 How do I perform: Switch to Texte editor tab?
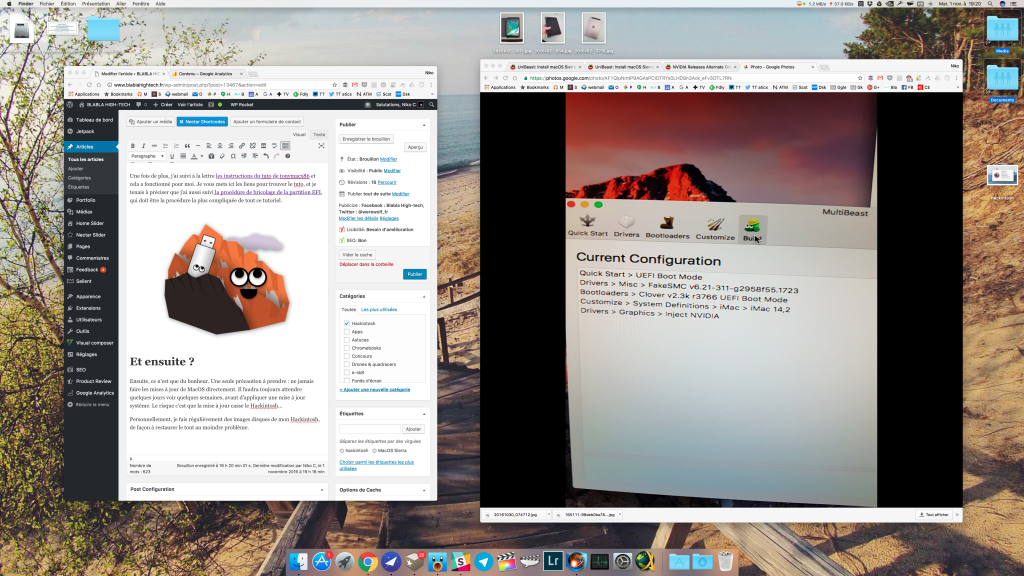point(319,135)
